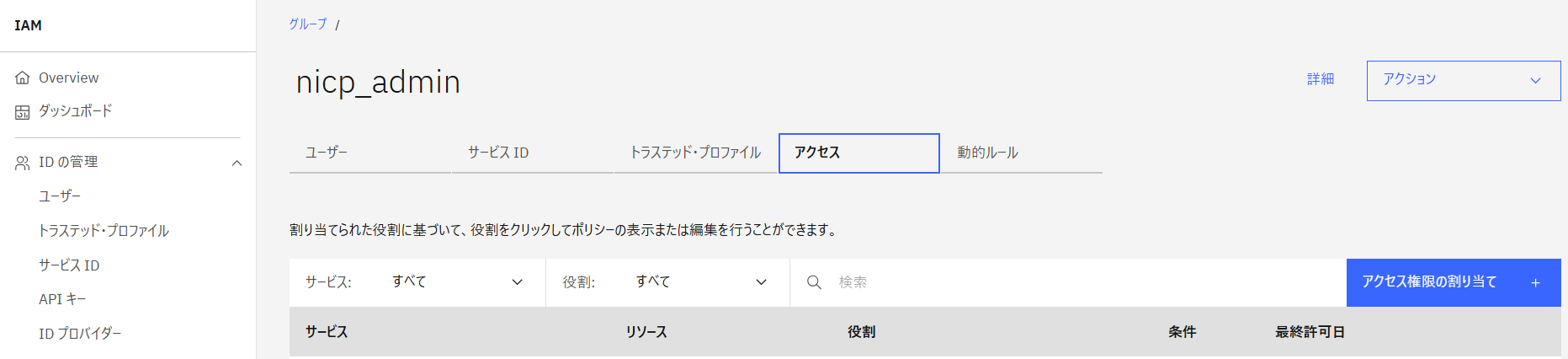
Task: Click the 詳細 link
Action: pyautogui.click(x=1320, y=79)
